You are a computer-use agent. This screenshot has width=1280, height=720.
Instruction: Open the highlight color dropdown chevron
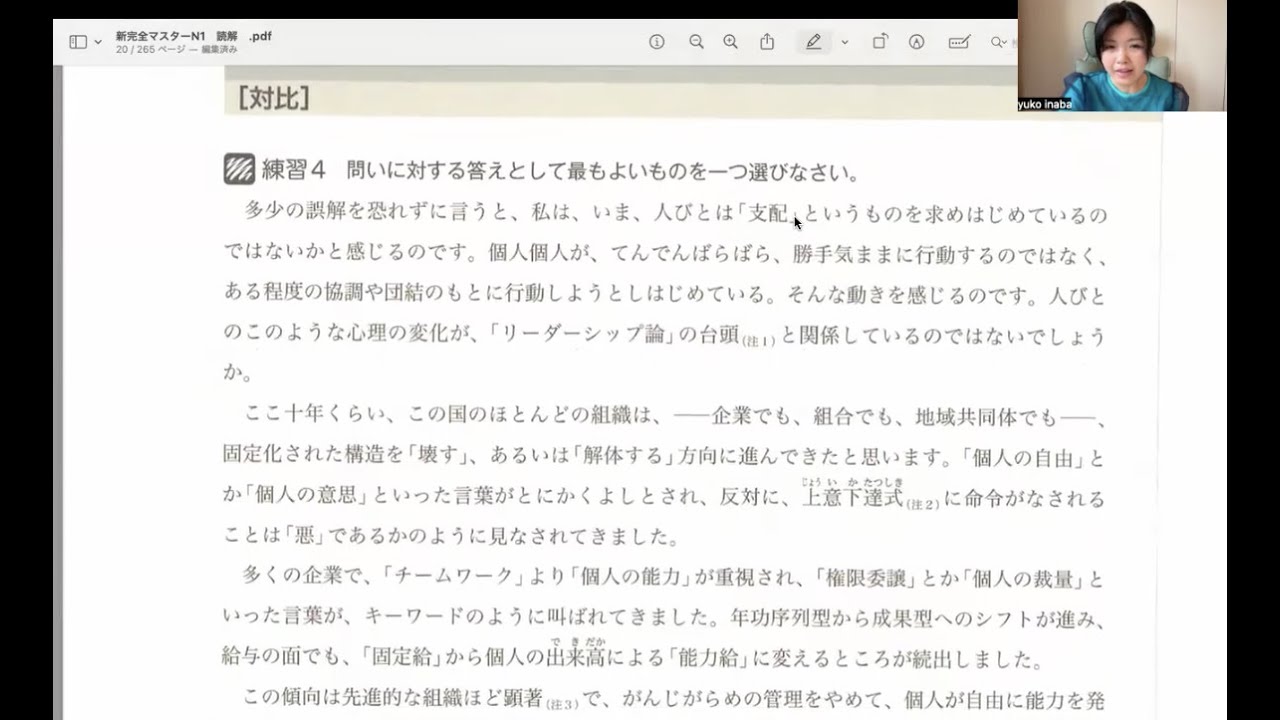pyautogui.click(x=845, y=43)
